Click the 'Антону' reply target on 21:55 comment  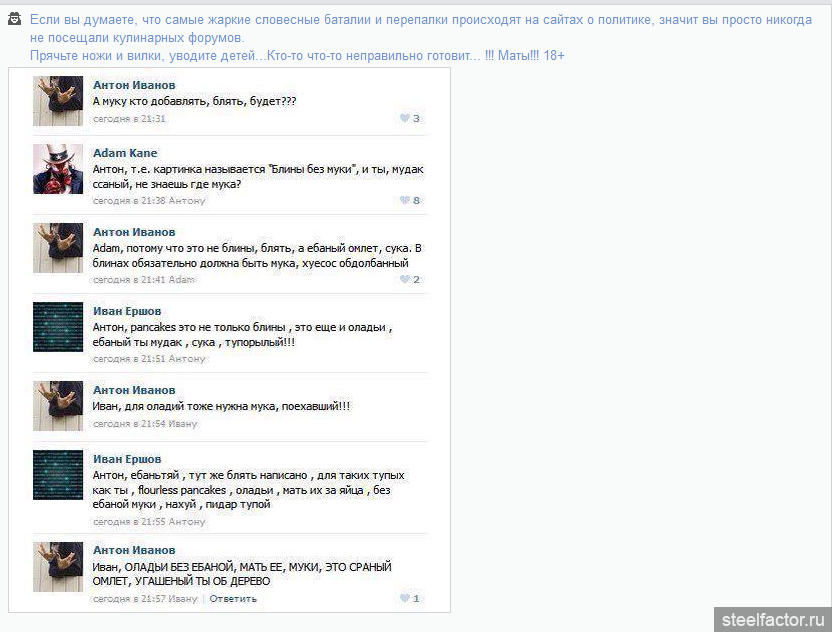pyautogui.click(x=187, y=521)
